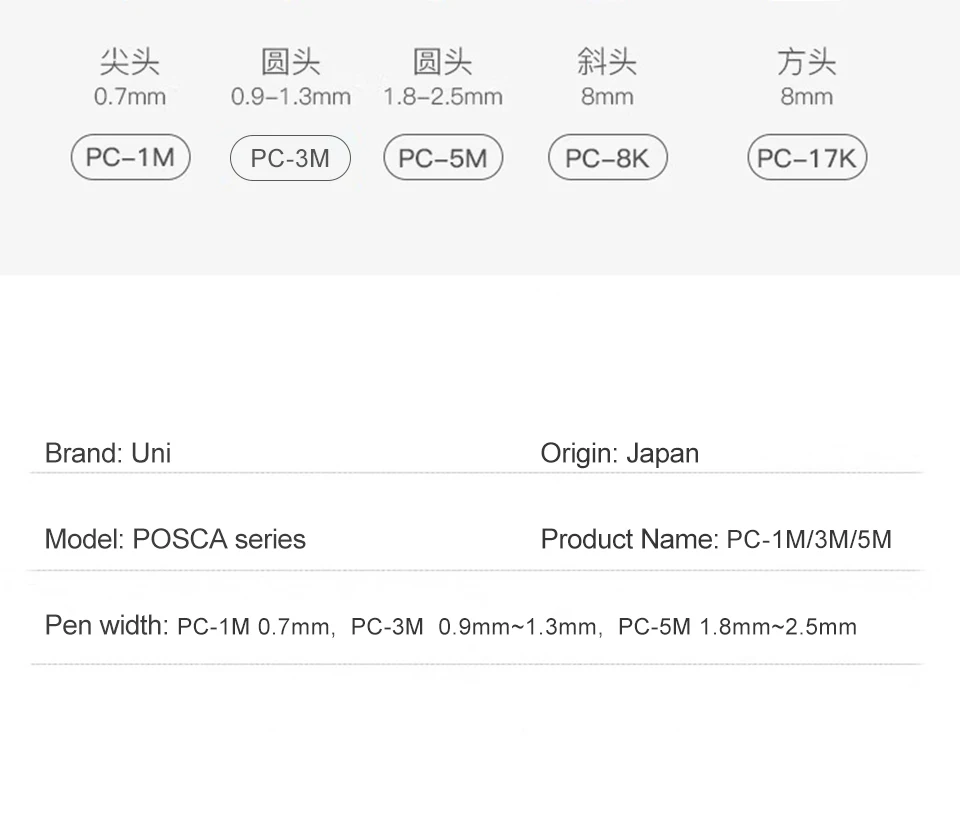Click the Brand: Uni text
Viewport: 960px width, 834px height.
[x=108, y=453]
